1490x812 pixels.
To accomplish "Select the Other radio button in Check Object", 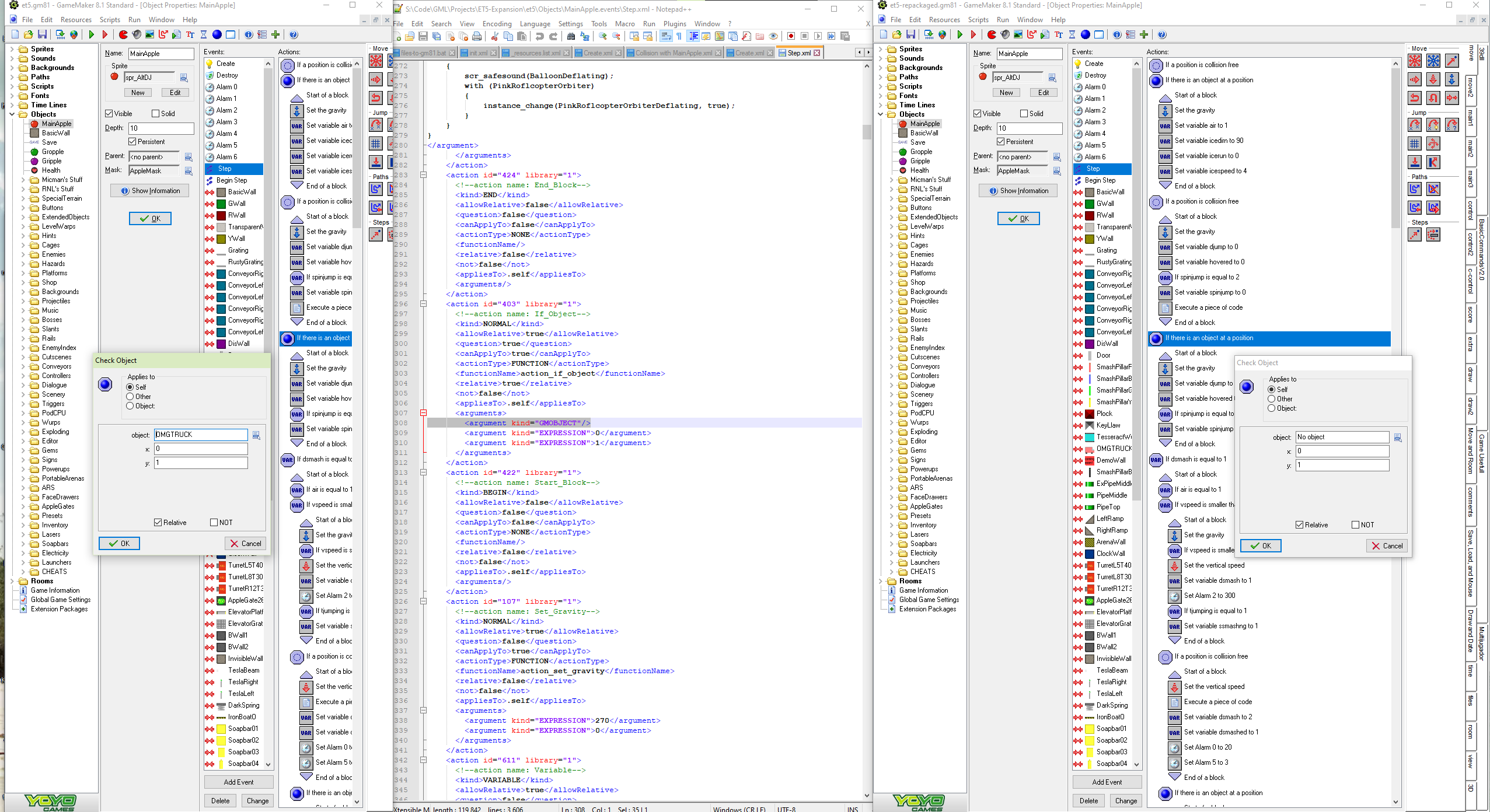I will pos(131,397).
